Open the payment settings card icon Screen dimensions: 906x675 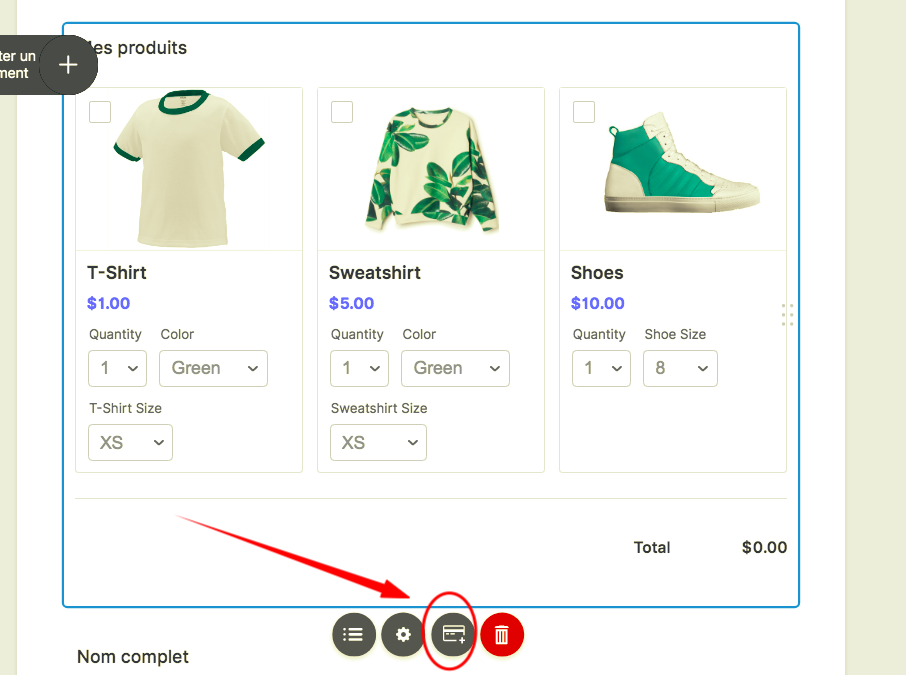[x=453, y=634]
